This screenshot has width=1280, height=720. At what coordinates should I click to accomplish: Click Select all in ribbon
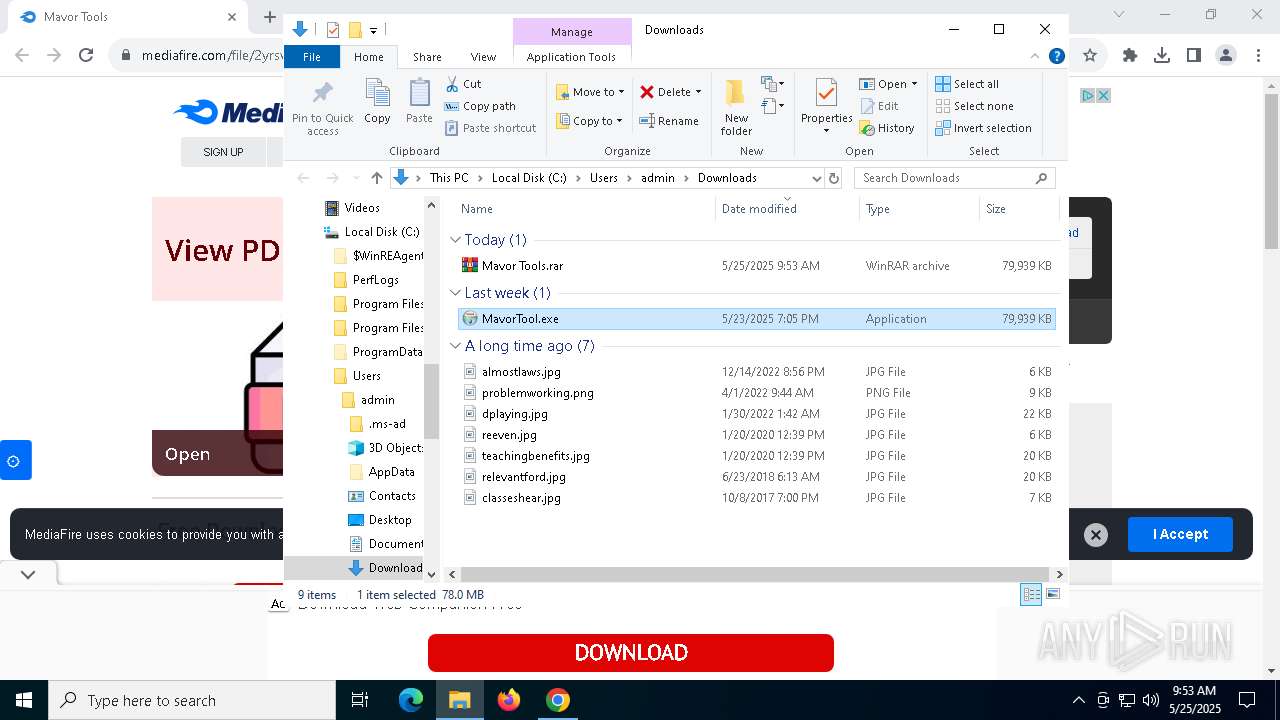point(967,84)
